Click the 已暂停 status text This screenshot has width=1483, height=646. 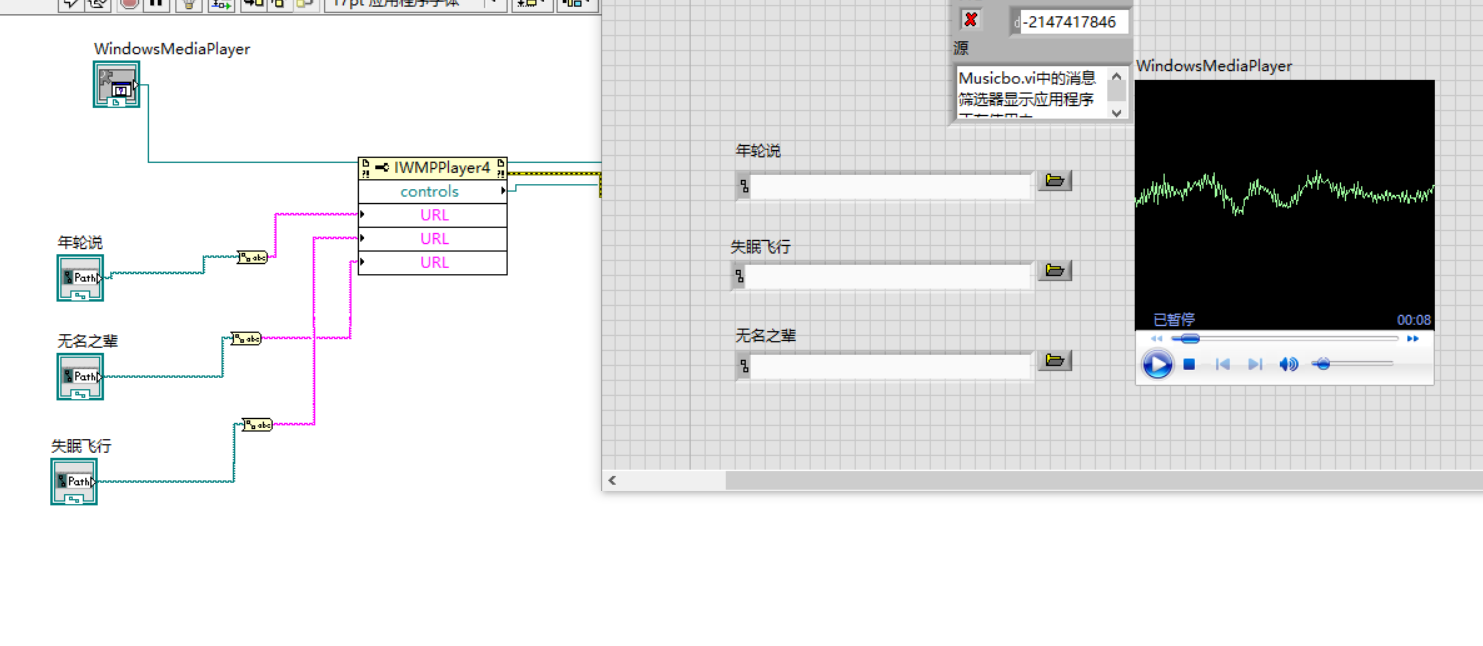click(1174, 320)
